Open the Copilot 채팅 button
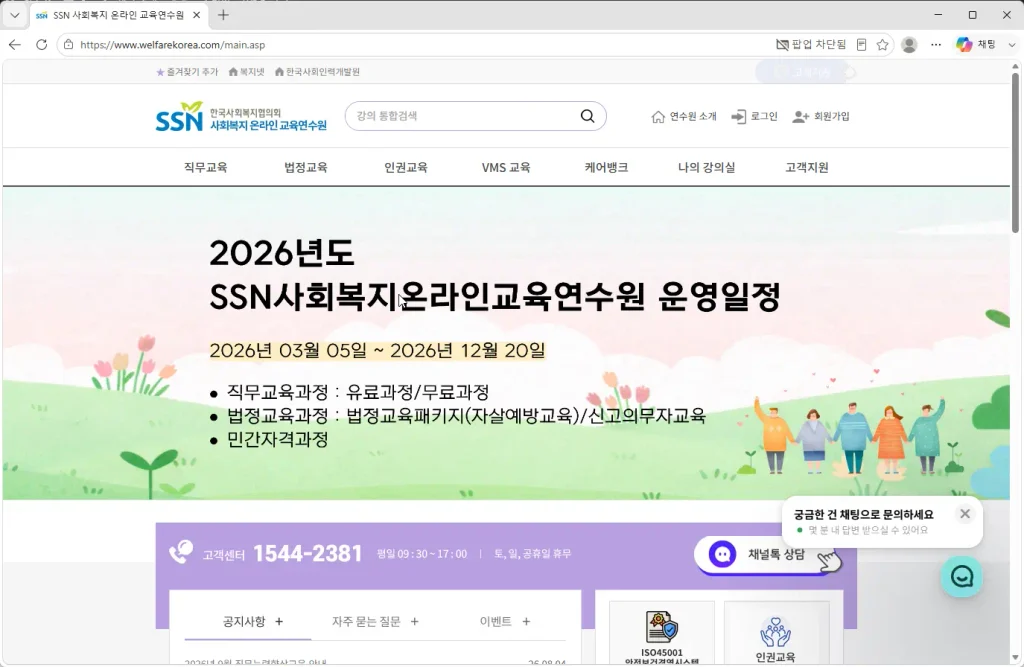Screen dimensions: 1024x667 976,44
